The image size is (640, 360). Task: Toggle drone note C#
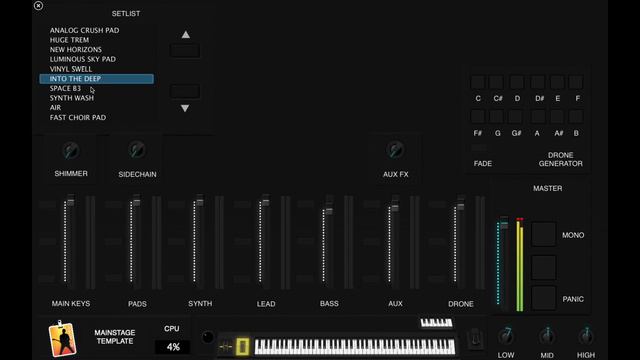(x=497, y=82)
